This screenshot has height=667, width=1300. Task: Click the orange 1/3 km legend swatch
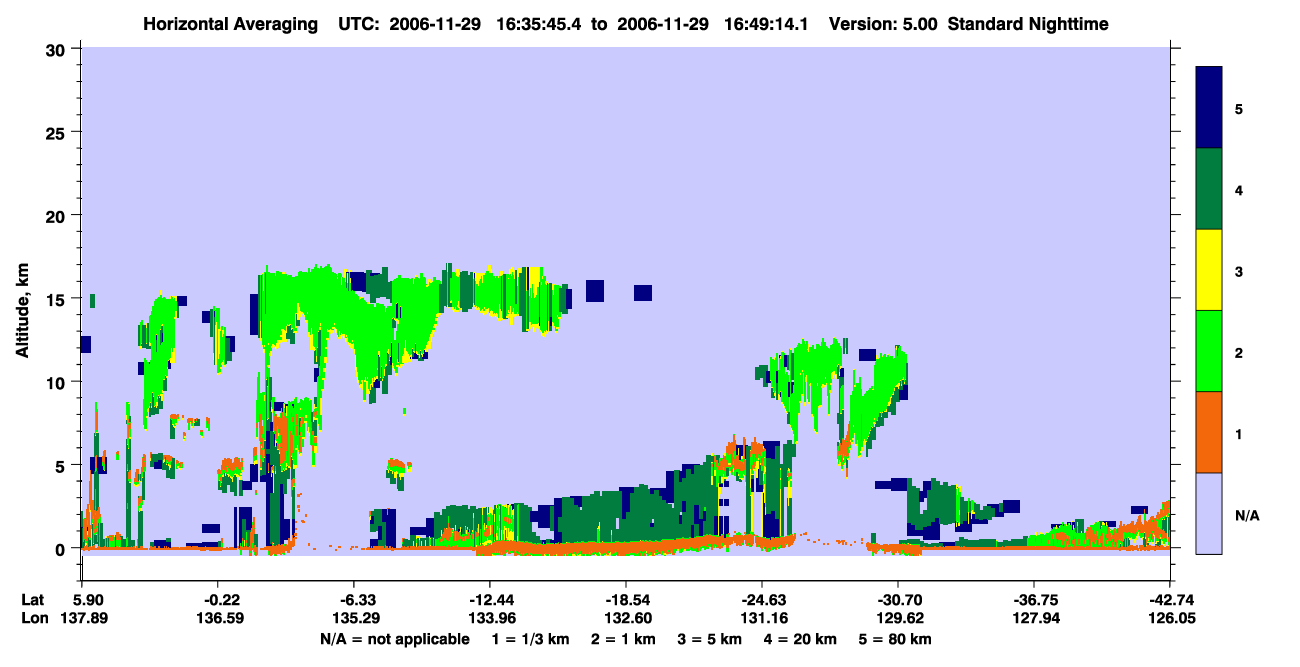(1209, 432)
